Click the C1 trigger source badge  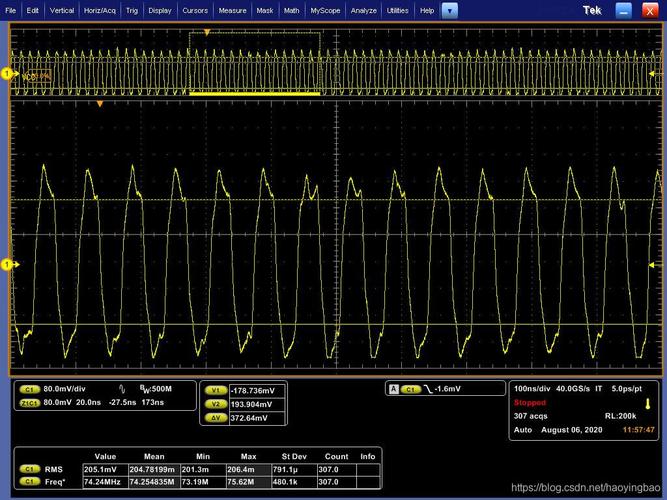pyautogui.click(x=410, y=389)
